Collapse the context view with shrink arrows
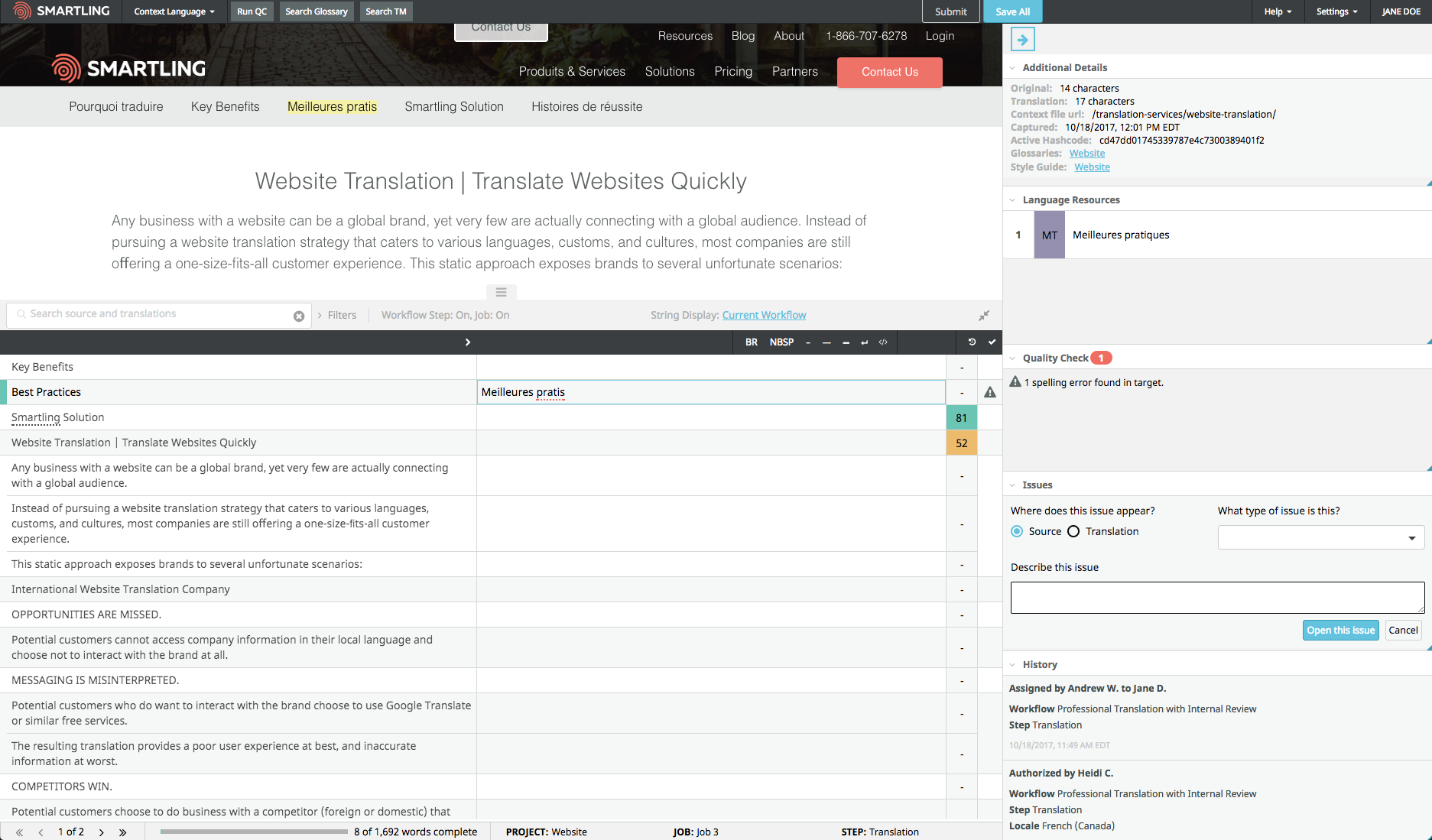 tap(984, 315)
